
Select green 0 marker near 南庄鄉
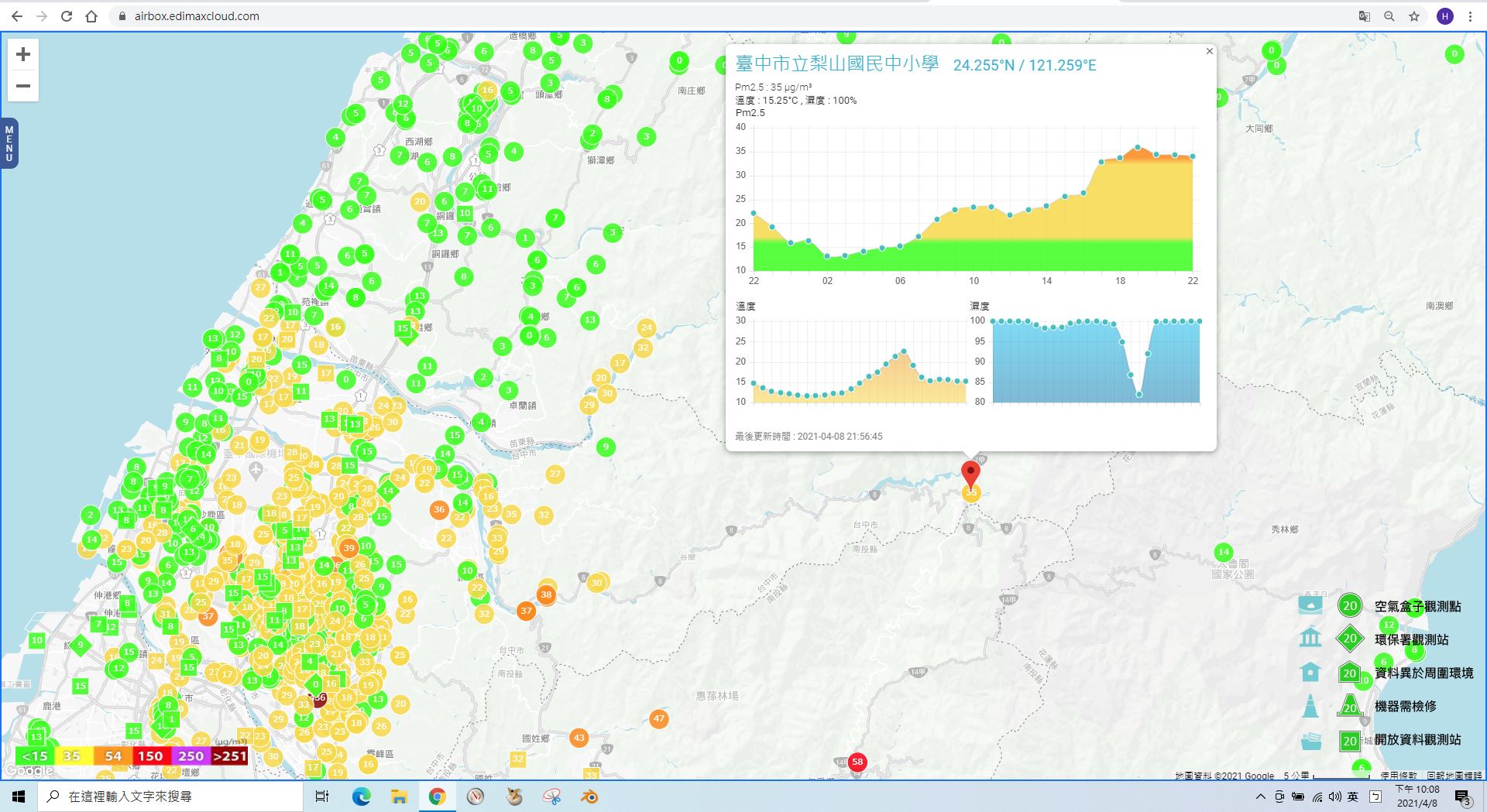pyautogui.click(x=679, y=60)
